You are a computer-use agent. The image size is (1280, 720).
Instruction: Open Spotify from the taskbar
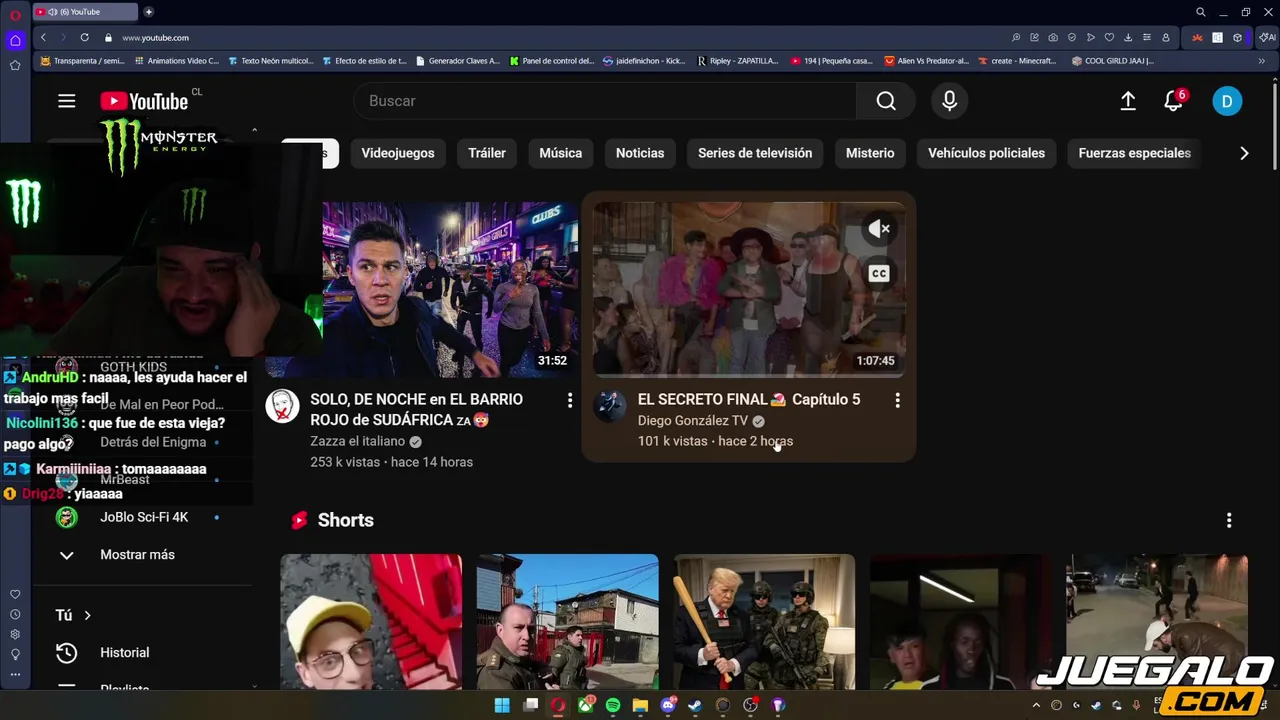(x=613, y=705)
